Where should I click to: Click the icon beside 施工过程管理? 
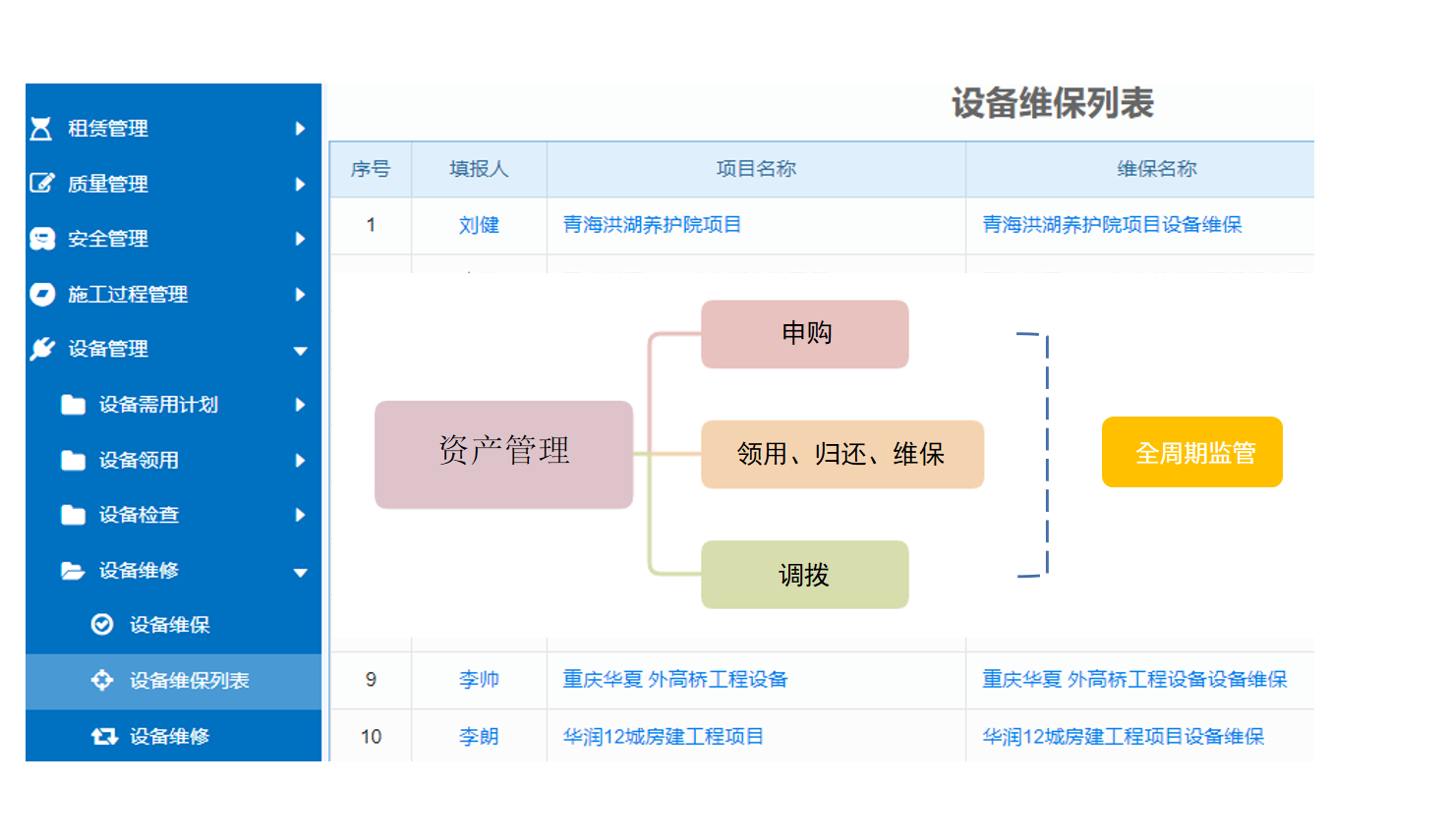pos(42,294)
